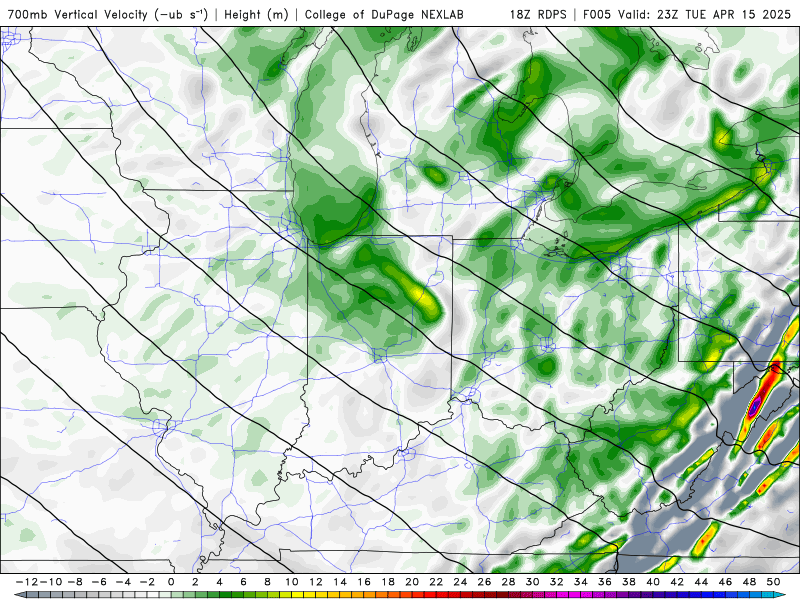Click the 'Valid: 23Z TUE APR 15 2025' text
Viewport: 800px width, 600px height.
coord(705,14)
